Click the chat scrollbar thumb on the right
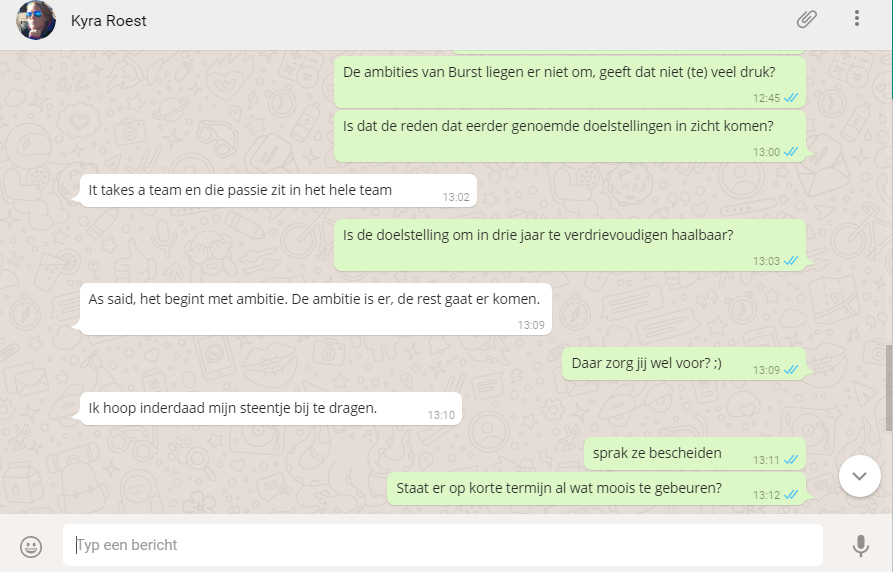Screen dimensions: 893x572 [889, 387]
